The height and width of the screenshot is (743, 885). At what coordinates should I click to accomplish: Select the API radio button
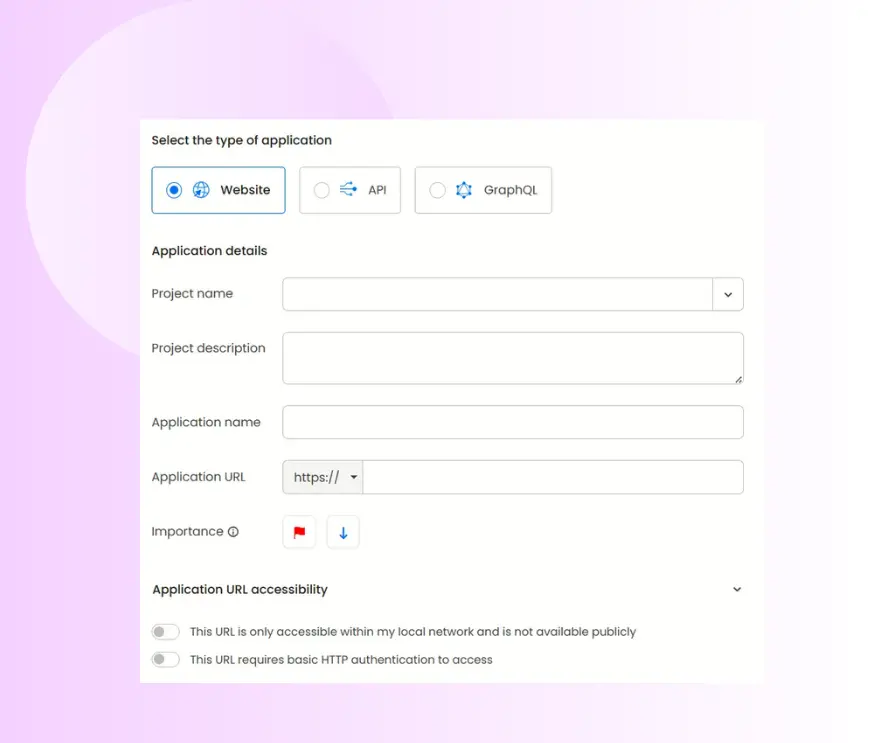click(323, 190)
